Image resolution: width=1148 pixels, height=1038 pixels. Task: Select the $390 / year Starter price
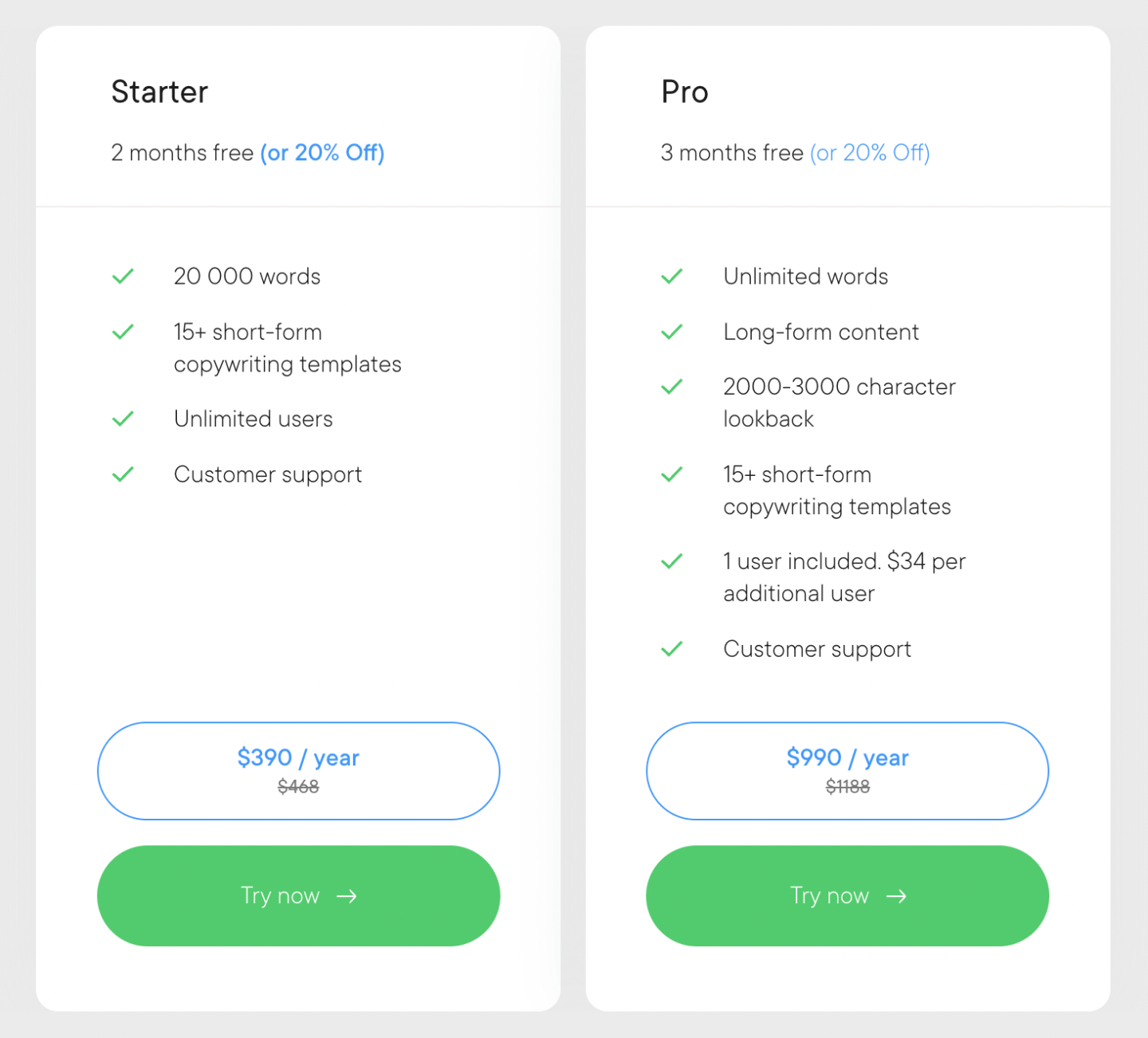298,757
